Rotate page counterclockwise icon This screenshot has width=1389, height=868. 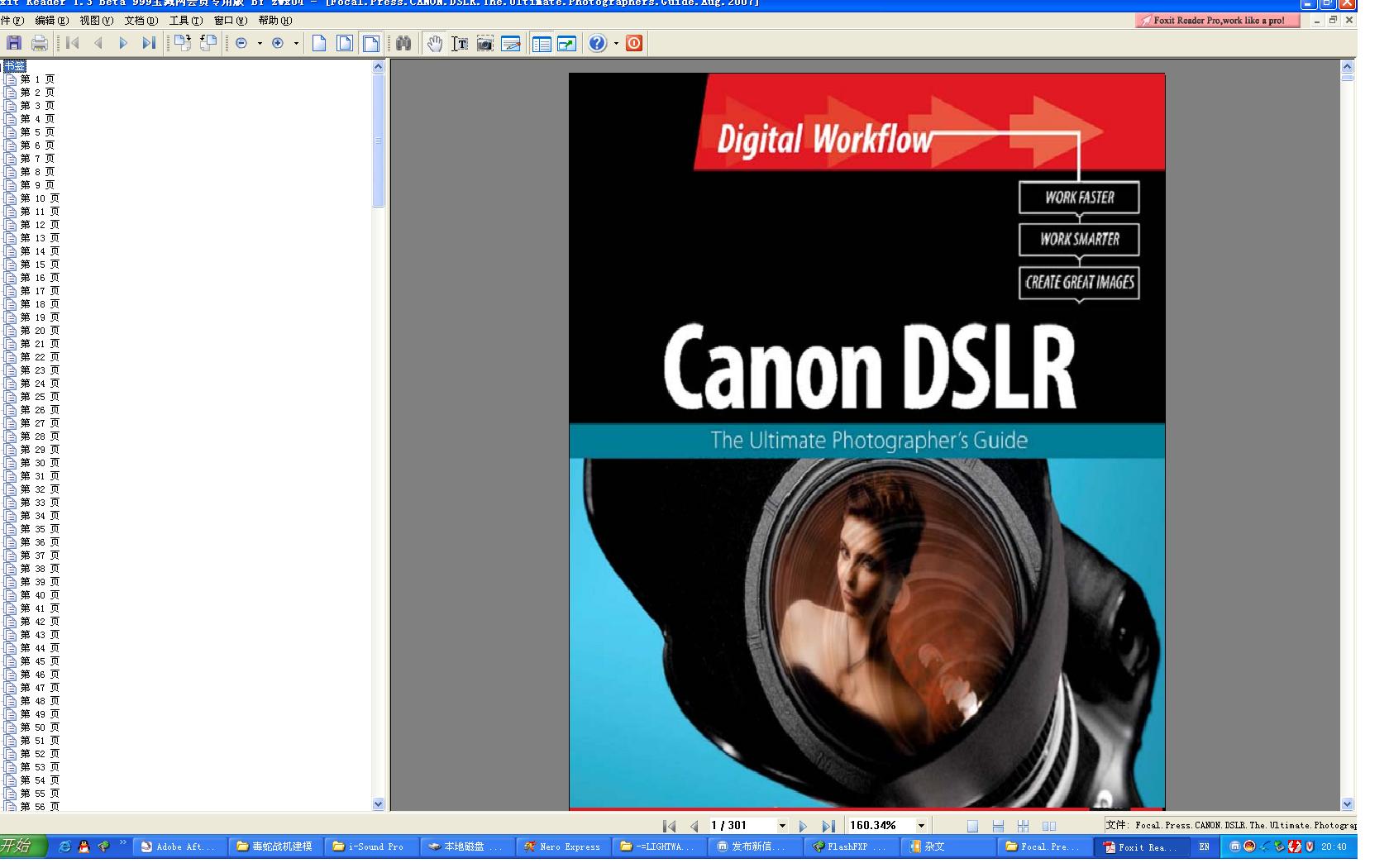point(208,44)
